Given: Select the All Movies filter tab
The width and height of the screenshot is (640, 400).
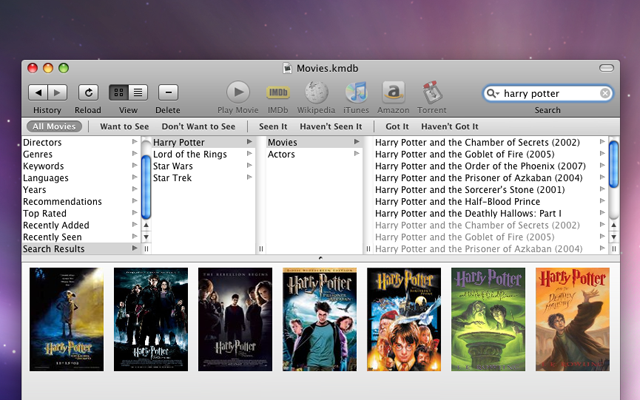Looking at the screenshot, I should coord(56,127).
